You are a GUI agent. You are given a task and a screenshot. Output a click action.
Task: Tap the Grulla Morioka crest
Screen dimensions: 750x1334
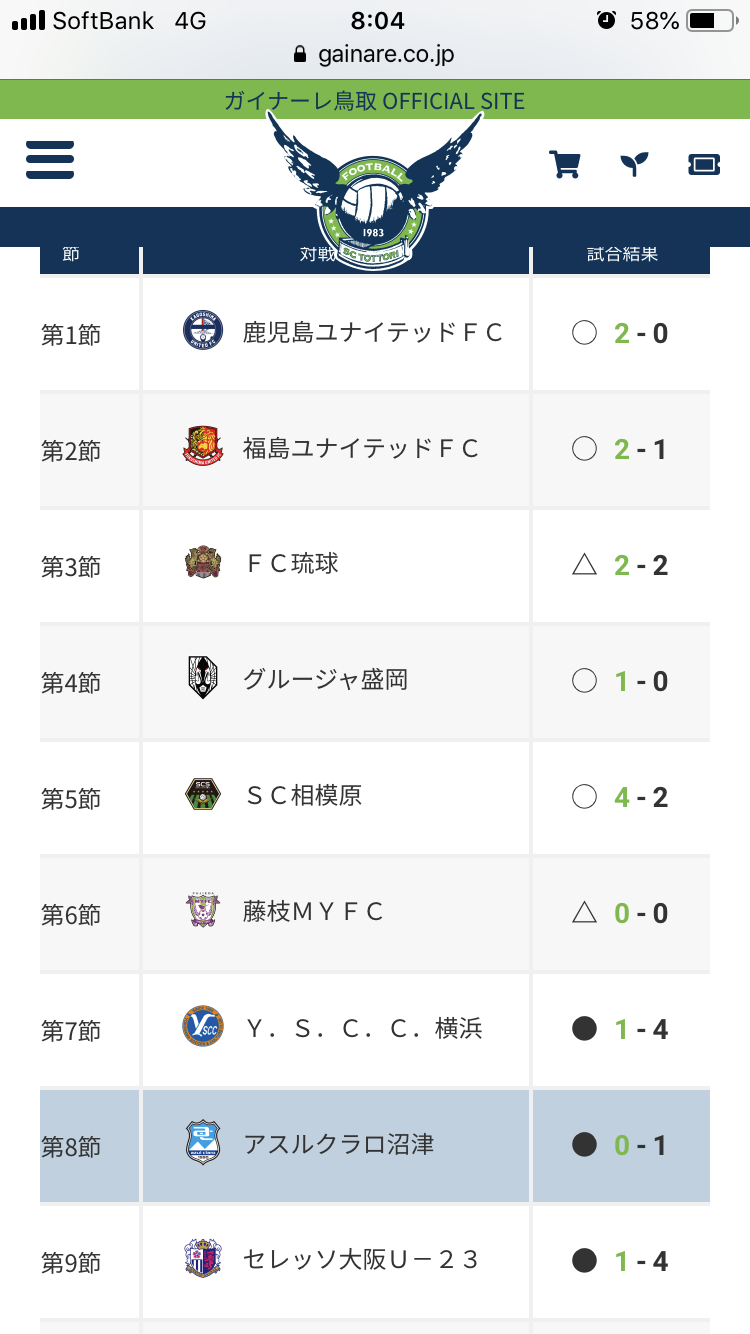pyautogui.click(x=203, y=680)
